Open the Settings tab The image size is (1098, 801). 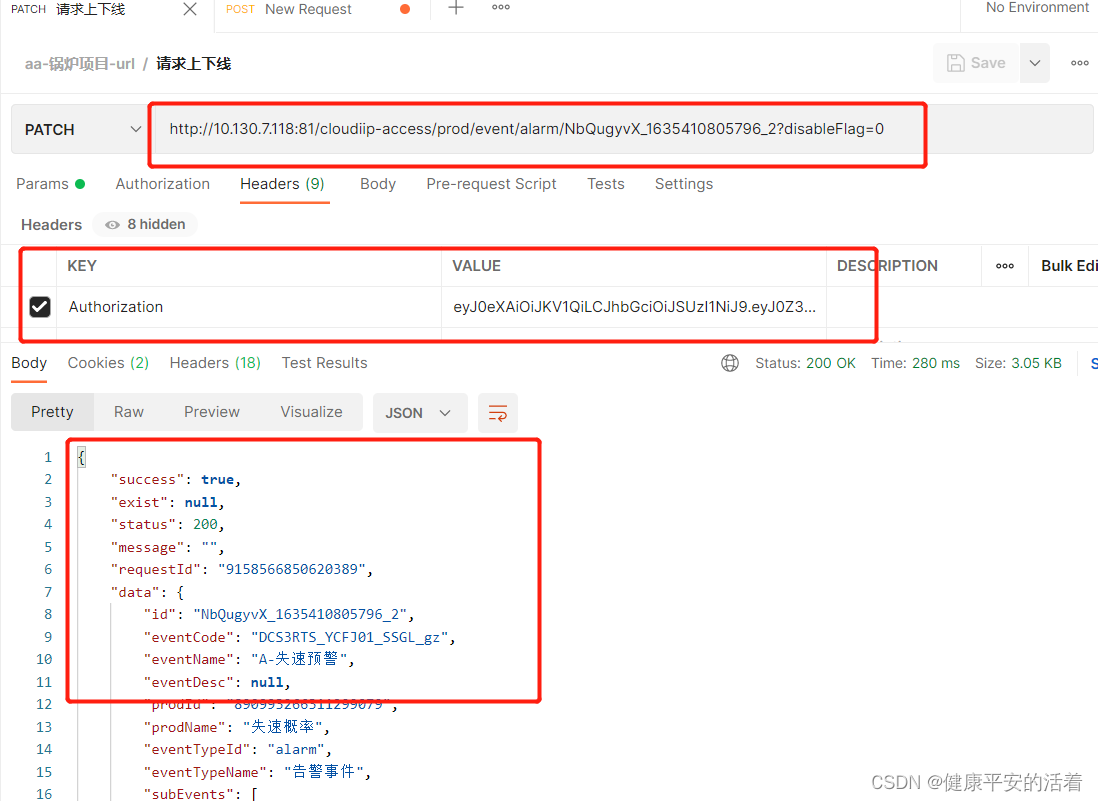[x=683, y=184]
